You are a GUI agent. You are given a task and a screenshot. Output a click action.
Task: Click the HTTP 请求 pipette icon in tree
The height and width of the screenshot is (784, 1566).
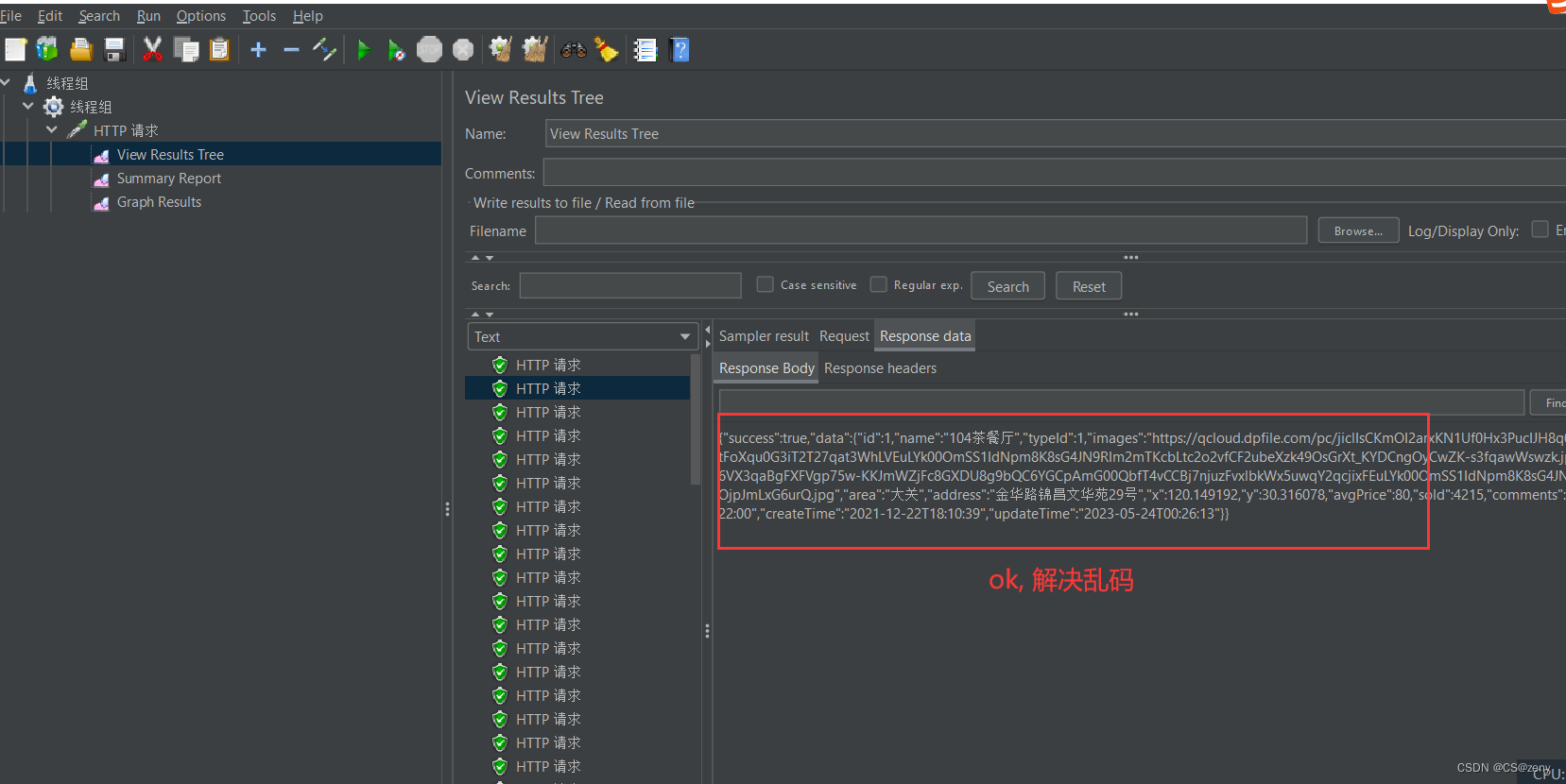click(77, 129)
